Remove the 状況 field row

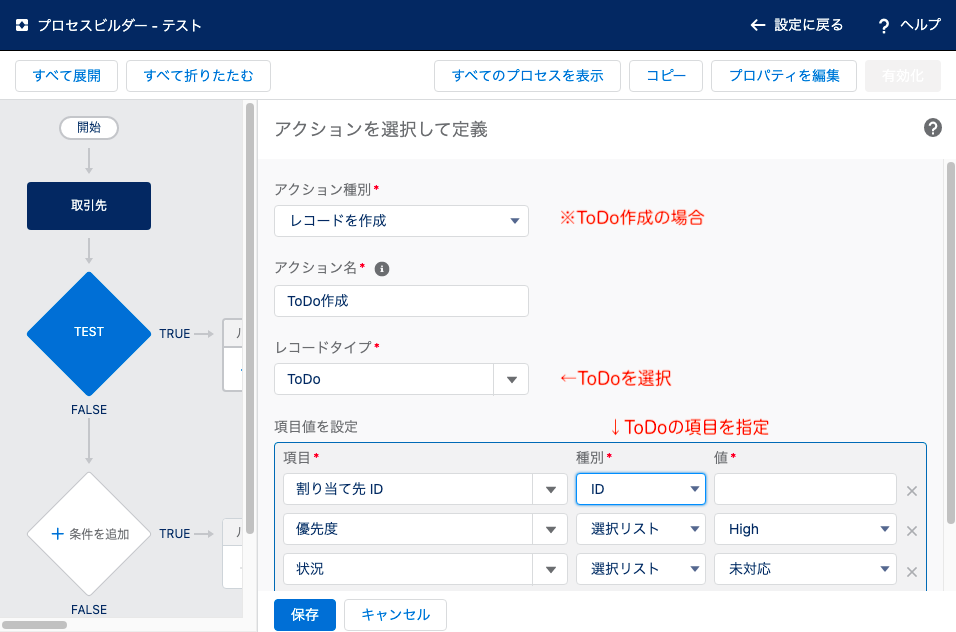(x=911, y=572)
